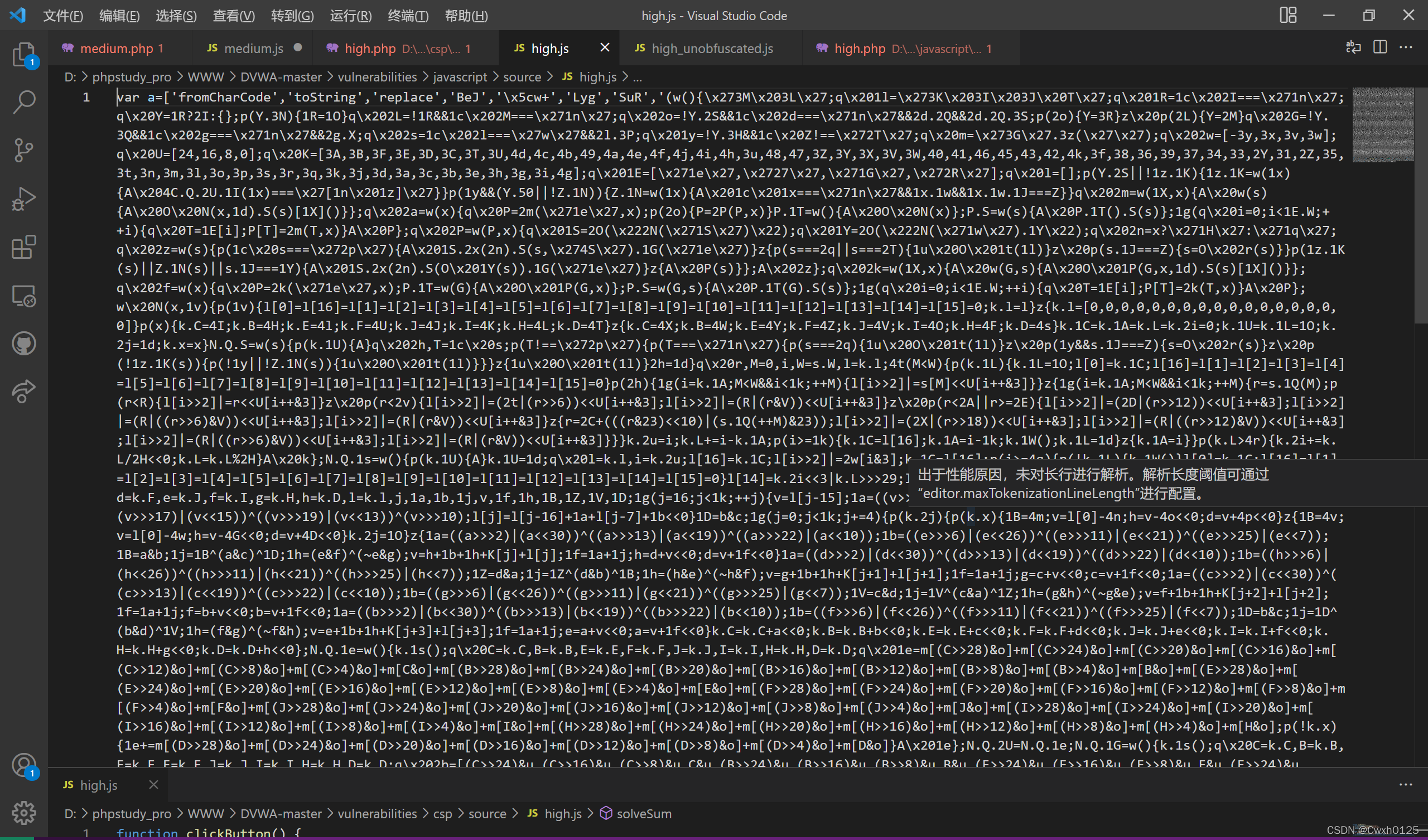Viewport: 1428px width, 840px height.
Task: Open the GitHub view icon
Action: pos(24,344)
